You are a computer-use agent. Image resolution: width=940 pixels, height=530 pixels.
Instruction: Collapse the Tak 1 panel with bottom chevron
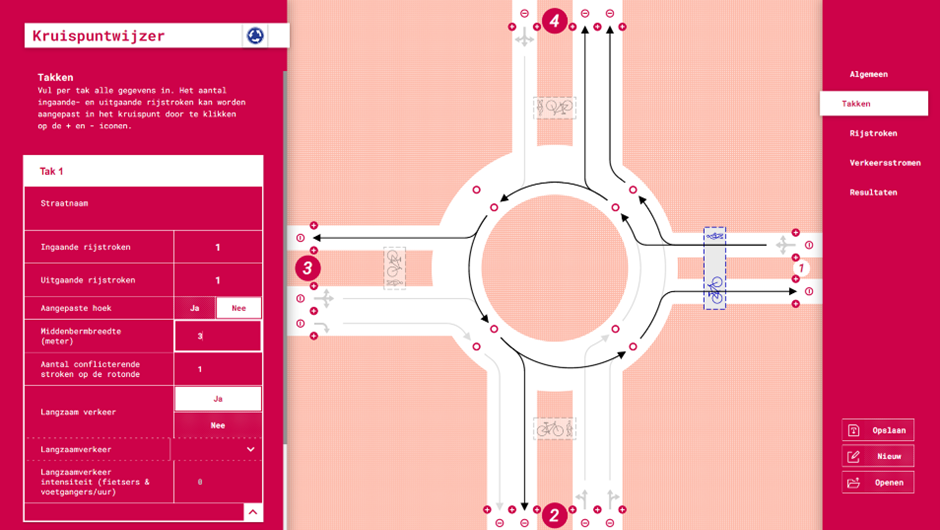253,512
